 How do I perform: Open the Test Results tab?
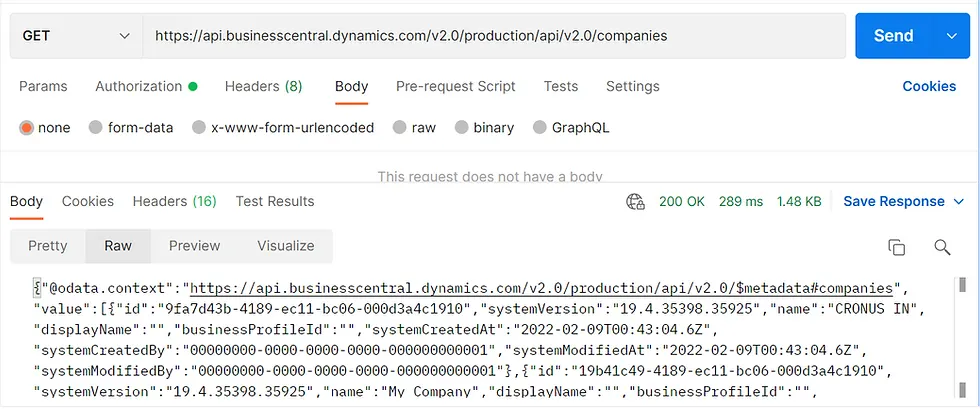coord(275,201)
